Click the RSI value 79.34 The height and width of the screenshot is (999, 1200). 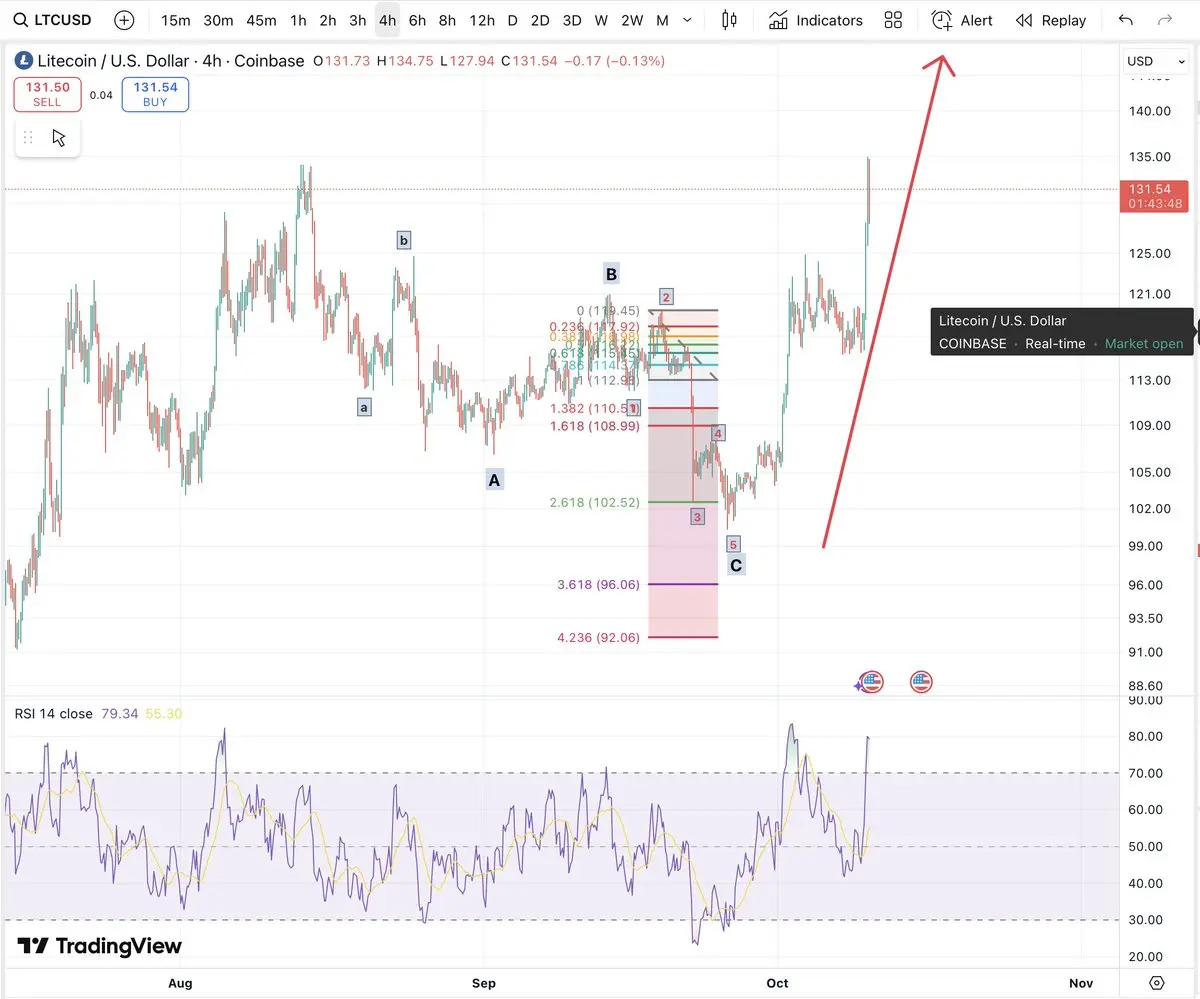[x=119, y=714]
